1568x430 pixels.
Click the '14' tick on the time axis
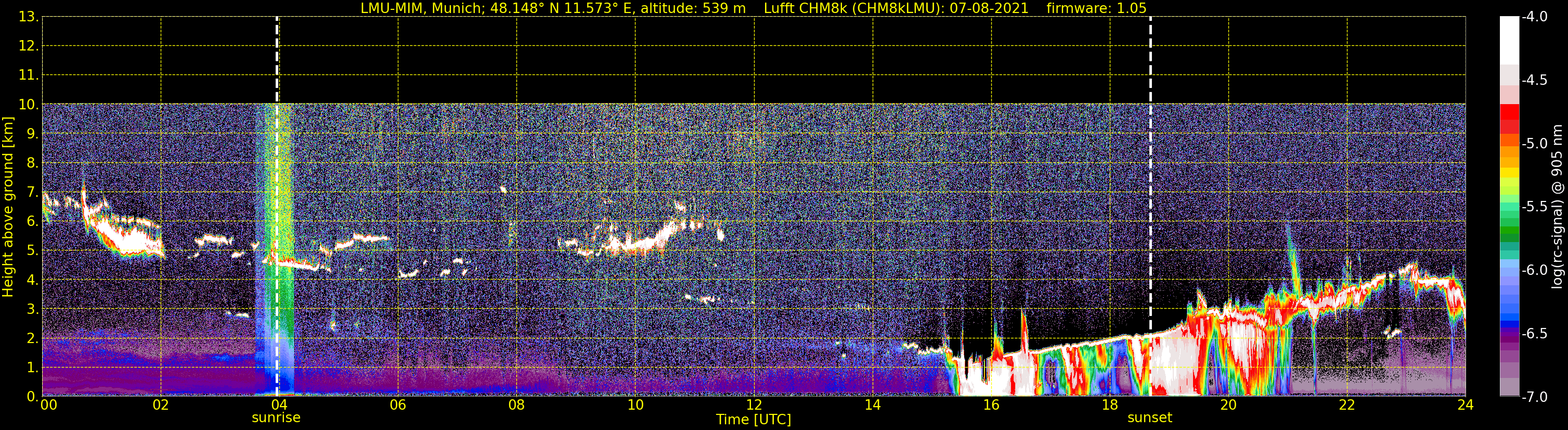pyautogui.click(x=873, y=405)
